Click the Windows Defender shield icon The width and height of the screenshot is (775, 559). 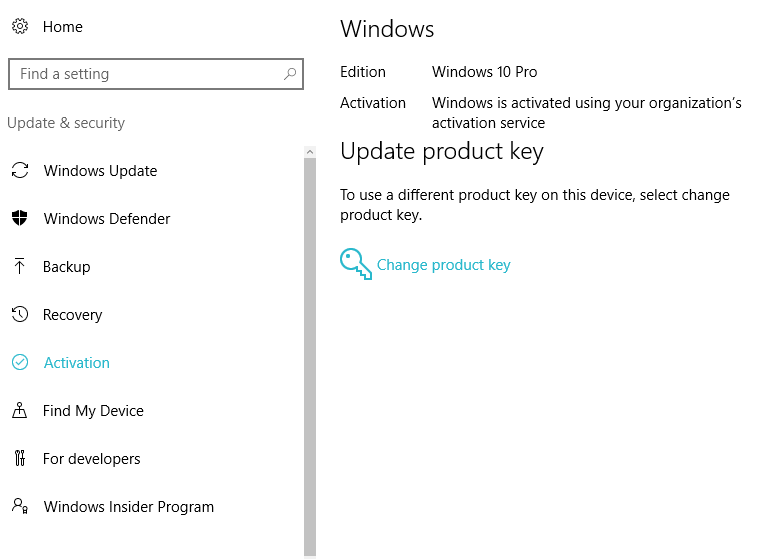pyautogui.click(x=20, y=219)
